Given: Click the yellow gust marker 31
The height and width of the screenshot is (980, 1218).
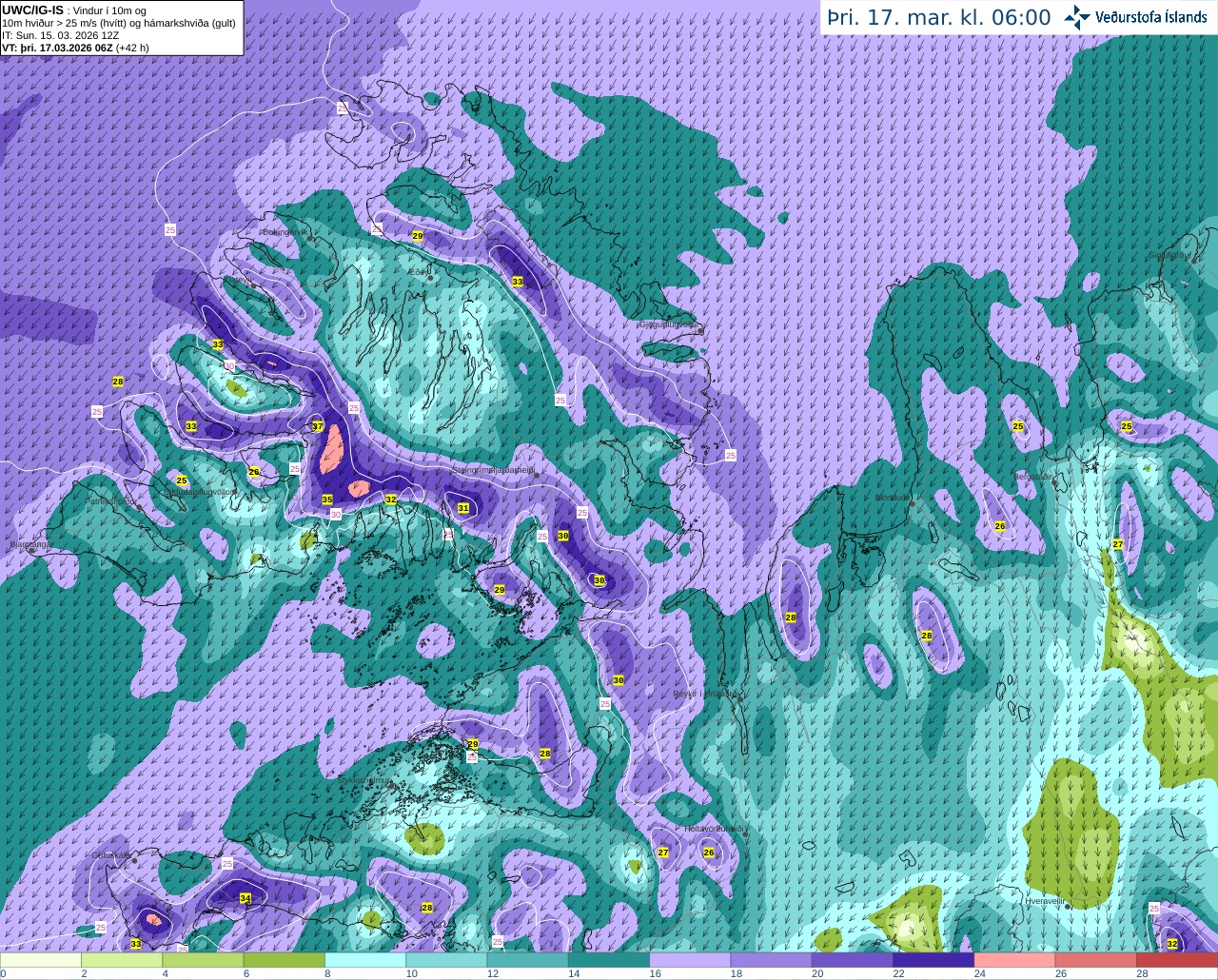Looking at the screenshot, I should (x=463, y=508).
